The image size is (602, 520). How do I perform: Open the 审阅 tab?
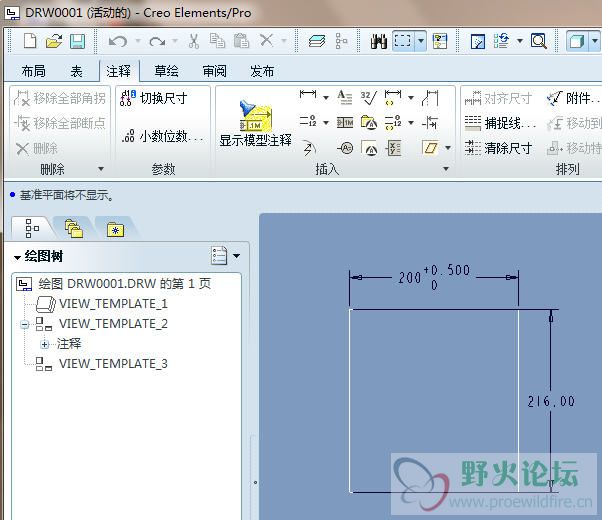click(215, 71)
